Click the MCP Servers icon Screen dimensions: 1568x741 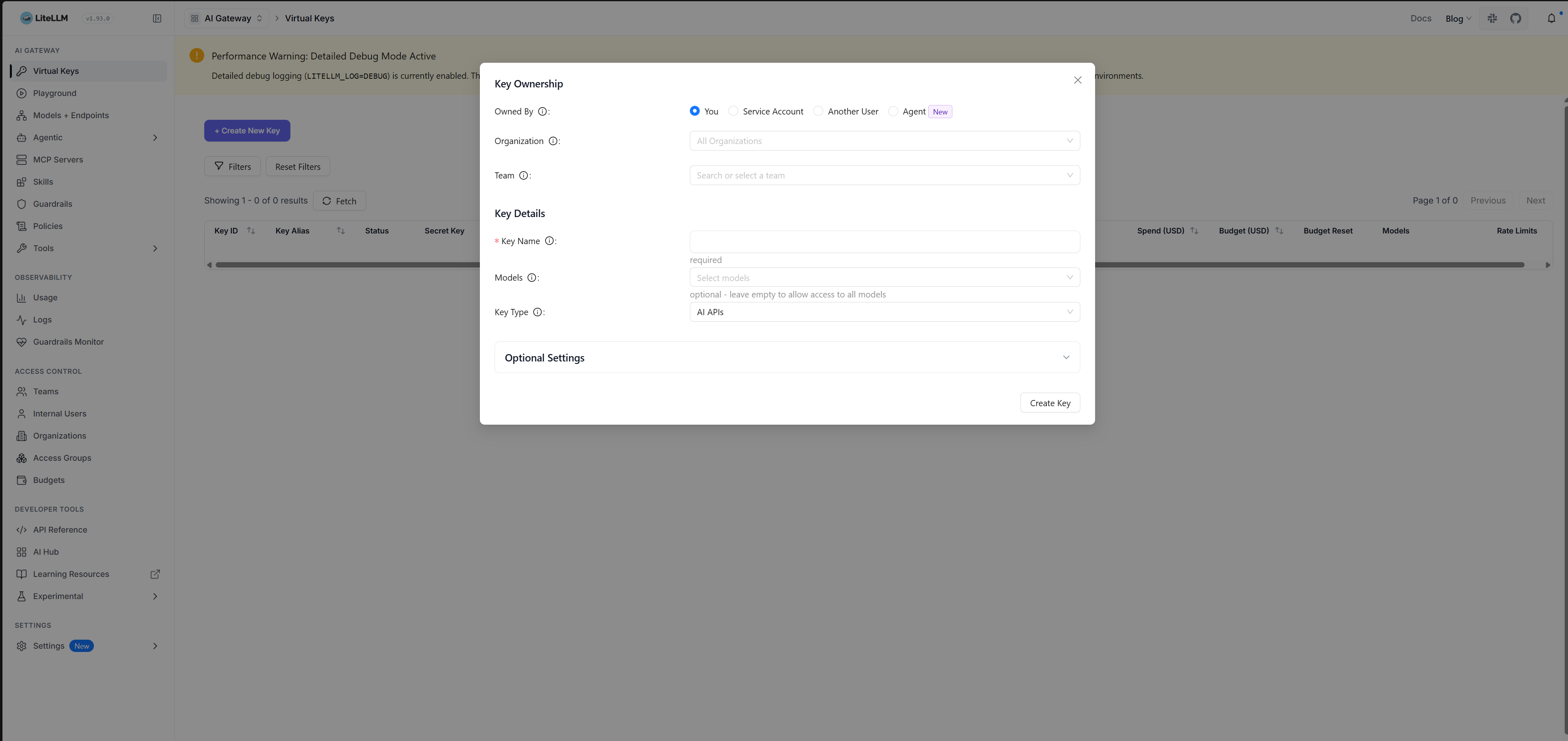click(x=21, y=160)
